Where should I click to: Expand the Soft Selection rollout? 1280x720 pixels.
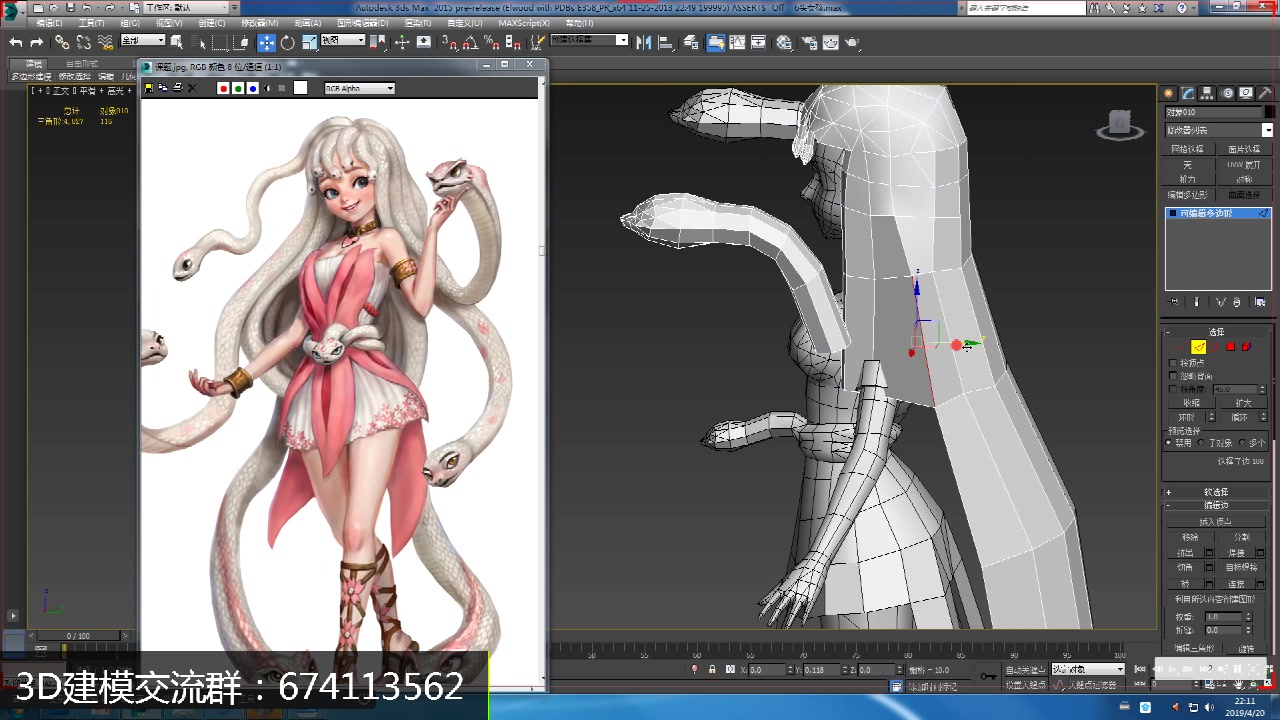pos(1218,492)
